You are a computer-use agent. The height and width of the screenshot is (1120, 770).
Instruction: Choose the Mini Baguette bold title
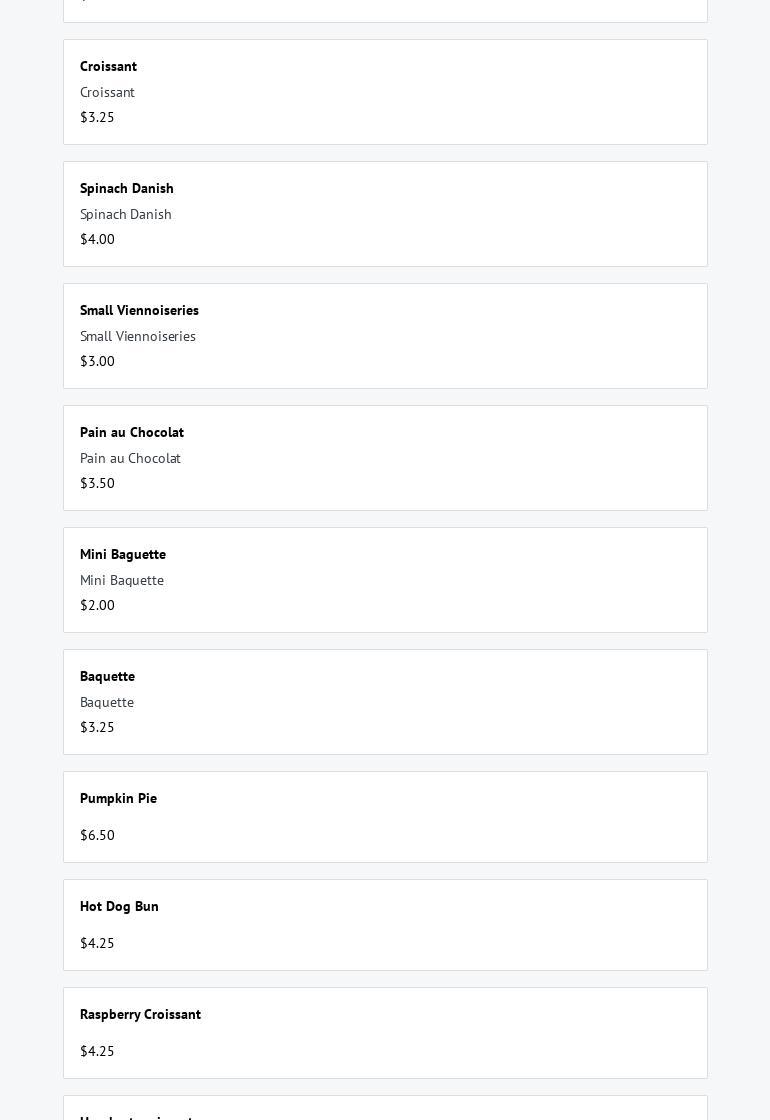point(123,554)
